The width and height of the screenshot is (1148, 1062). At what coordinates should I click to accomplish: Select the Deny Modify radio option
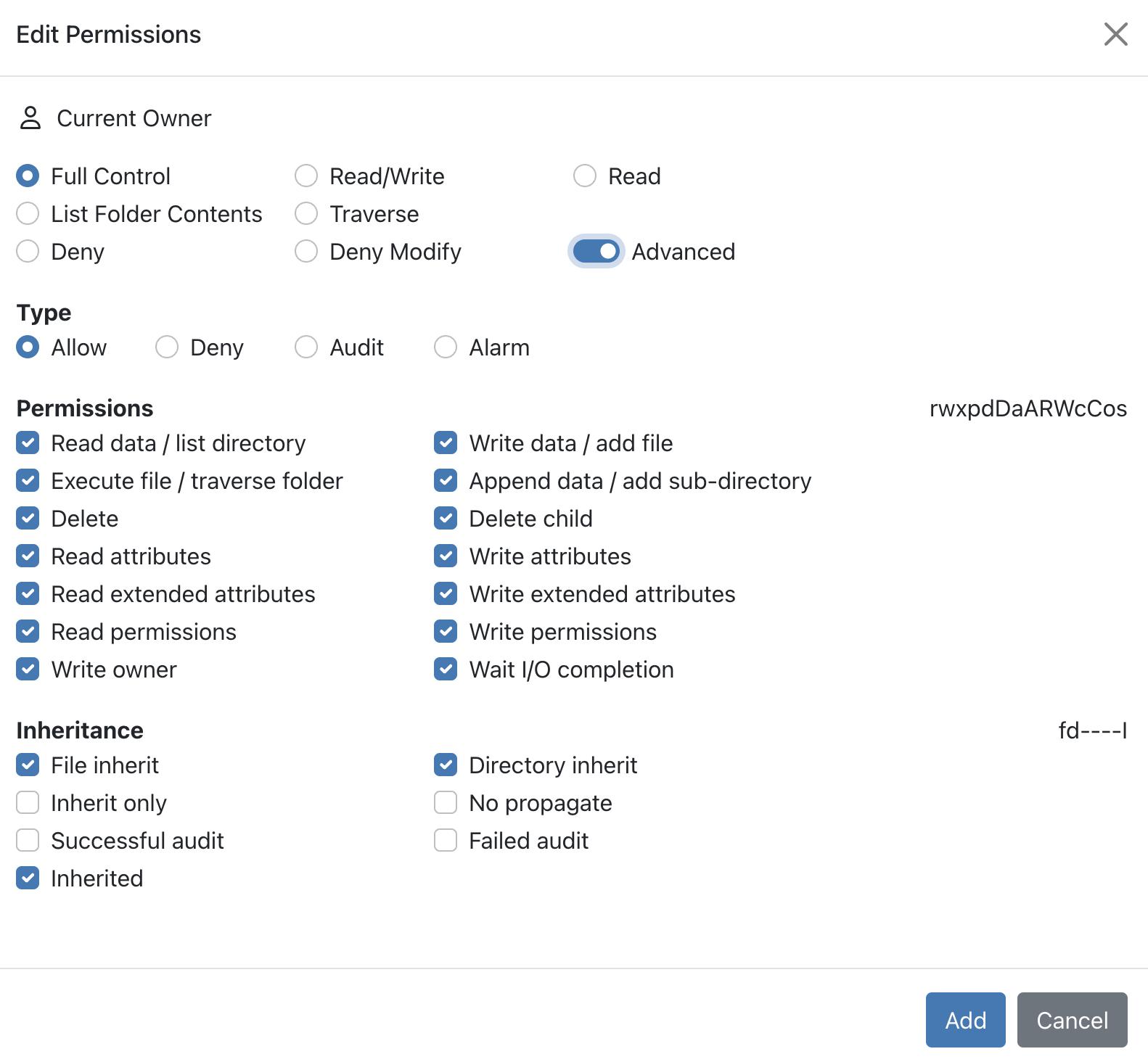pyautogui.click(x=306, y=251)
